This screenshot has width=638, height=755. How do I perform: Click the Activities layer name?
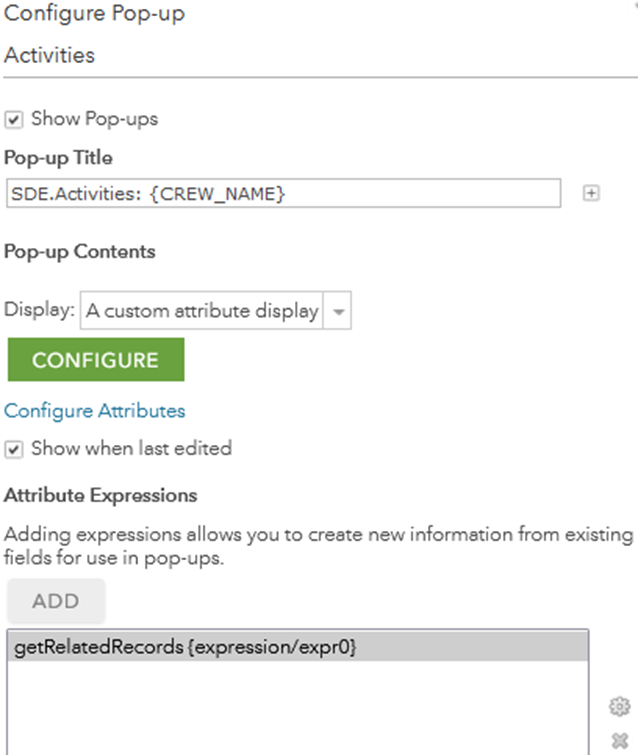tap(50, 55)
